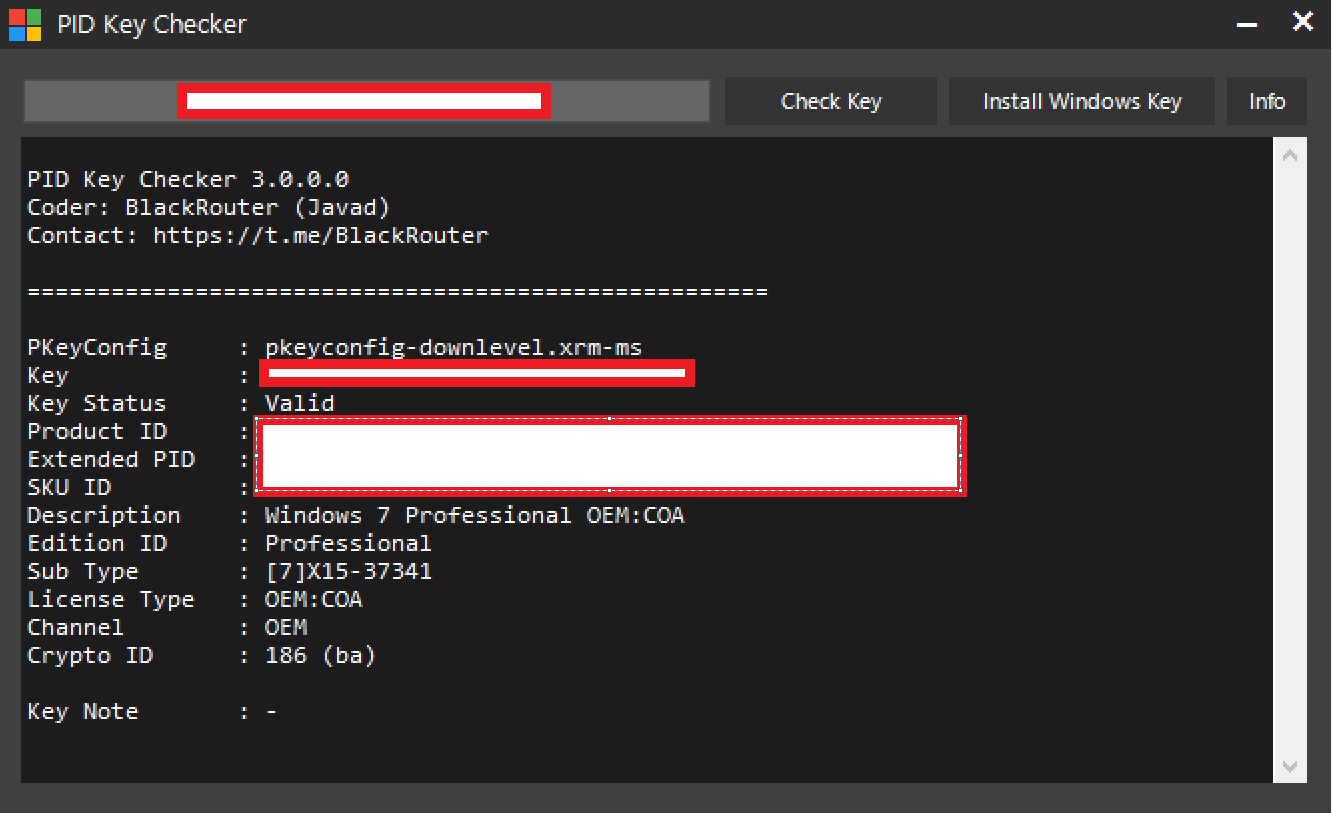Click the Key Status 'Valid' value
Screen dimensions: 1332x813
pyautogui.click(x=299, y=404)
